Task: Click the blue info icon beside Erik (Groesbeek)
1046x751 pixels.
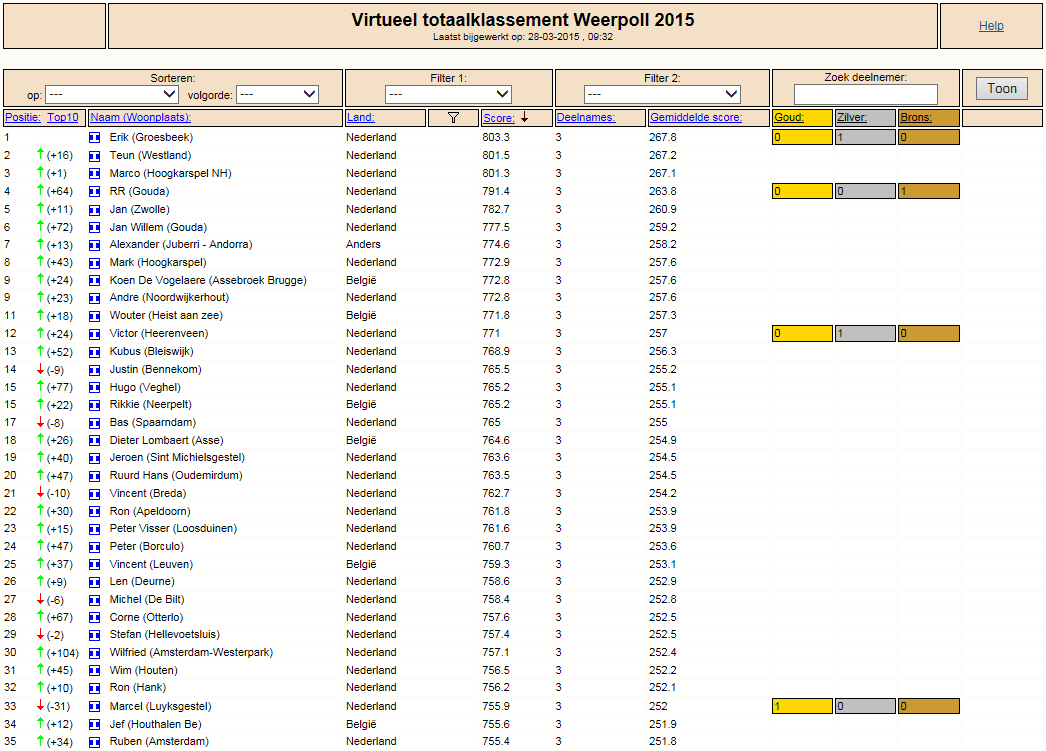Action: (x=95, y=137)
